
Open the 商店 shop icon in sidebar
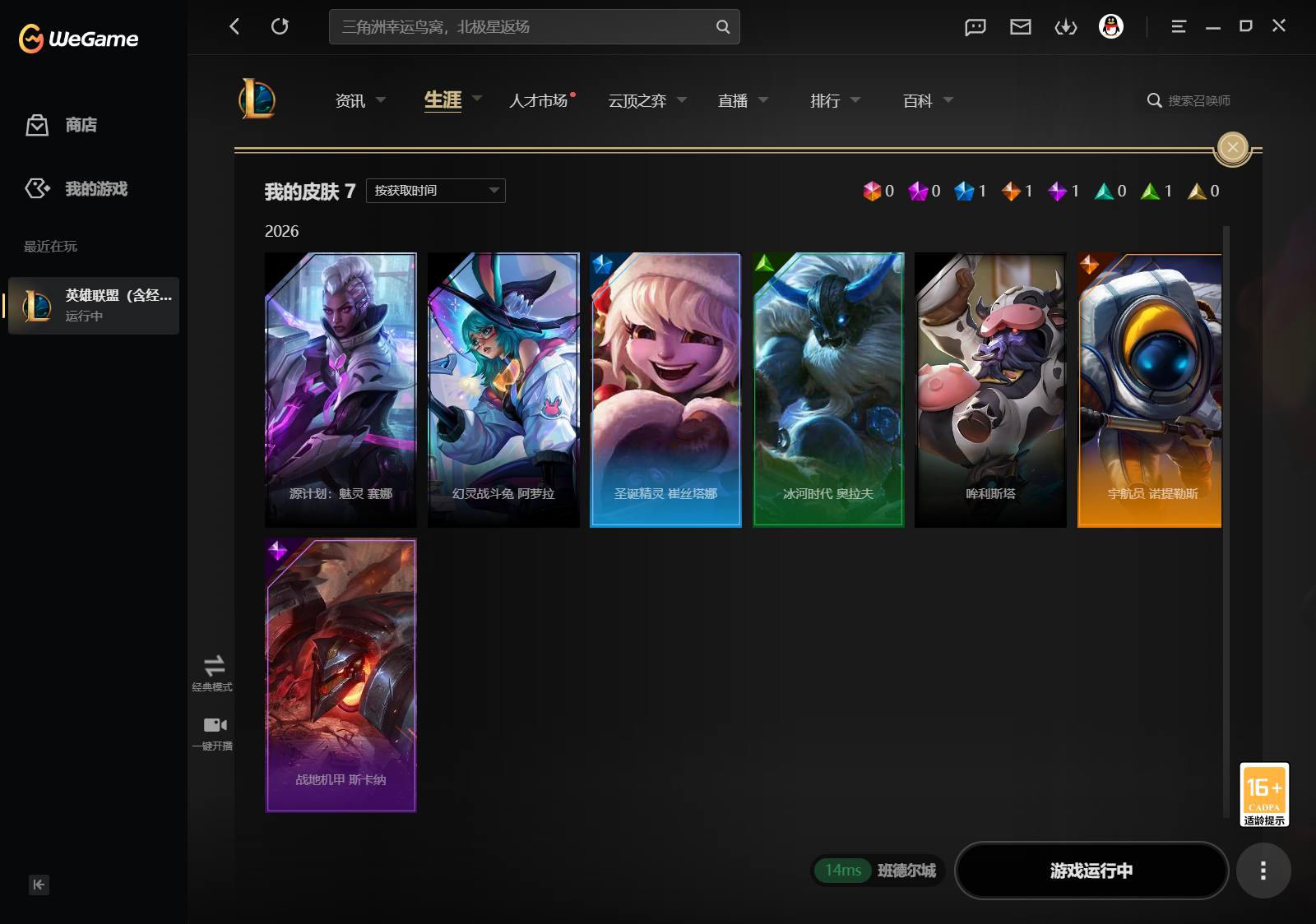point(37,125)
